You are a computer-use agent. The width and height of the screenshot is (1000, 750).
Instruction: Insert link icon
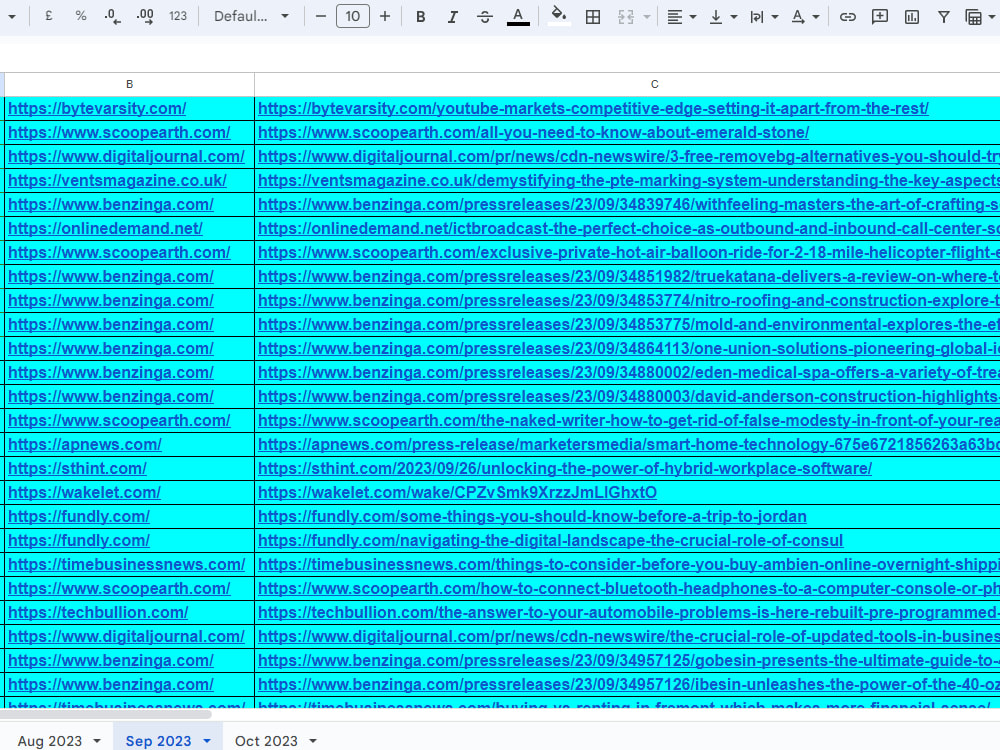click(847, 17)
